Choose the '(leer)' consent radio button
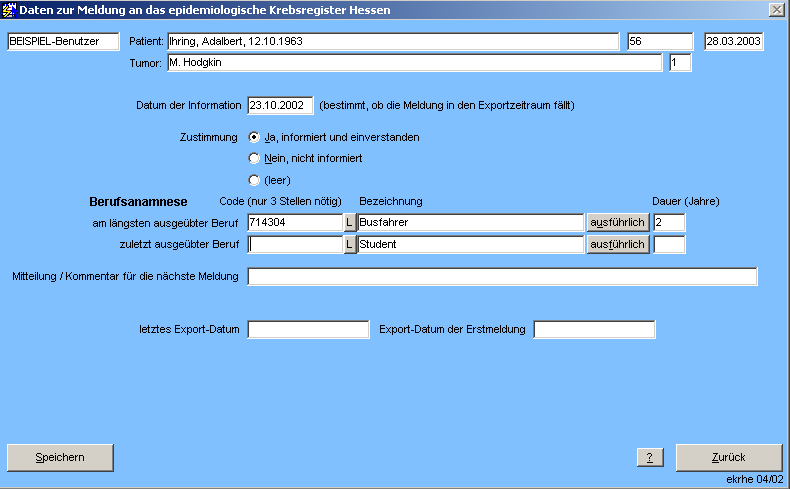Viewport: 790px width, 489px height. pyautogui.click(x=254, y=180)
